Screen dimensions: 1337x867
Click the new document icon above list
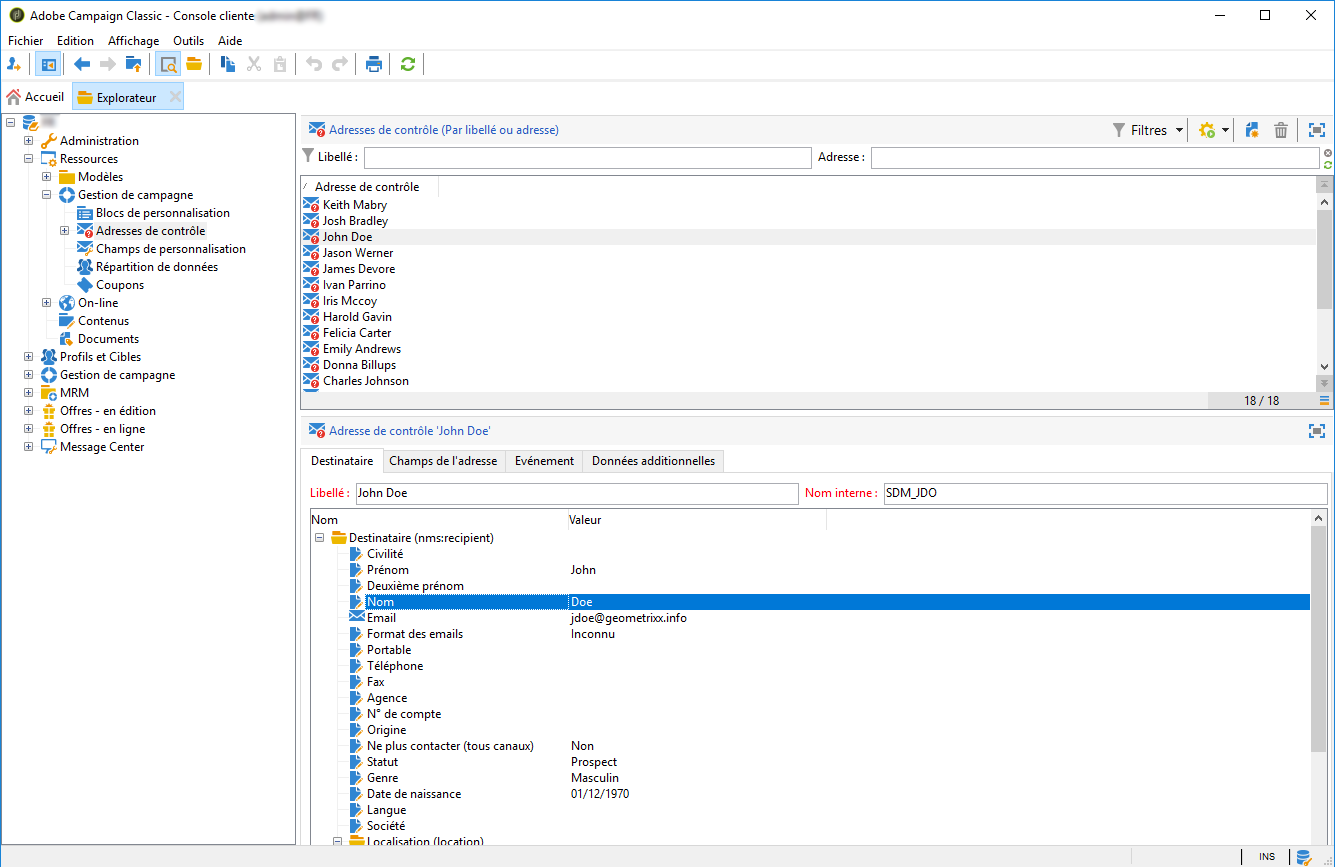tap(1252, 130)
